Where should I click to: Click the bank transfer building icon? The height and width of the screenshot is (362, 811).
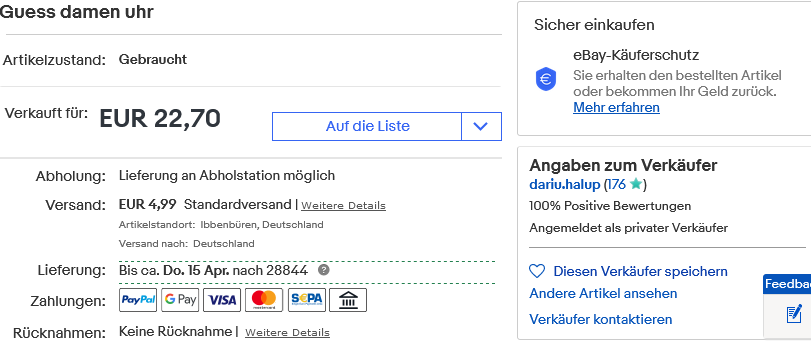pos(348,300)
